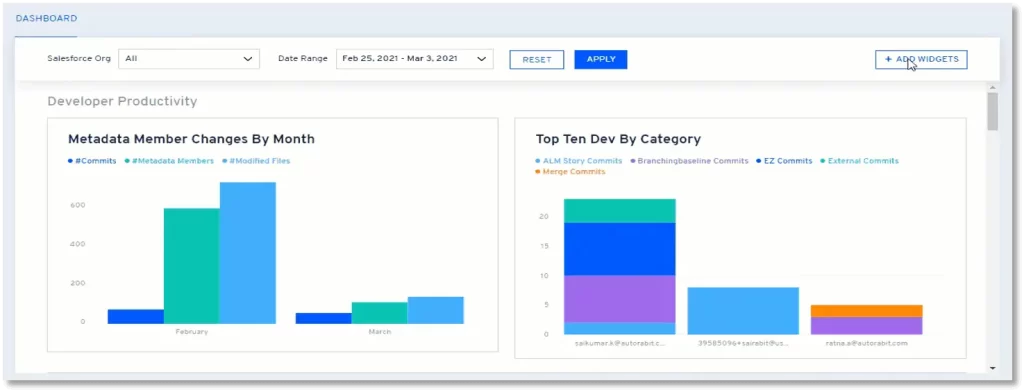Toggle Branchingbaseline Commits legend entry
Viewport: 1024px width, 392px height.
click(689, 161)
